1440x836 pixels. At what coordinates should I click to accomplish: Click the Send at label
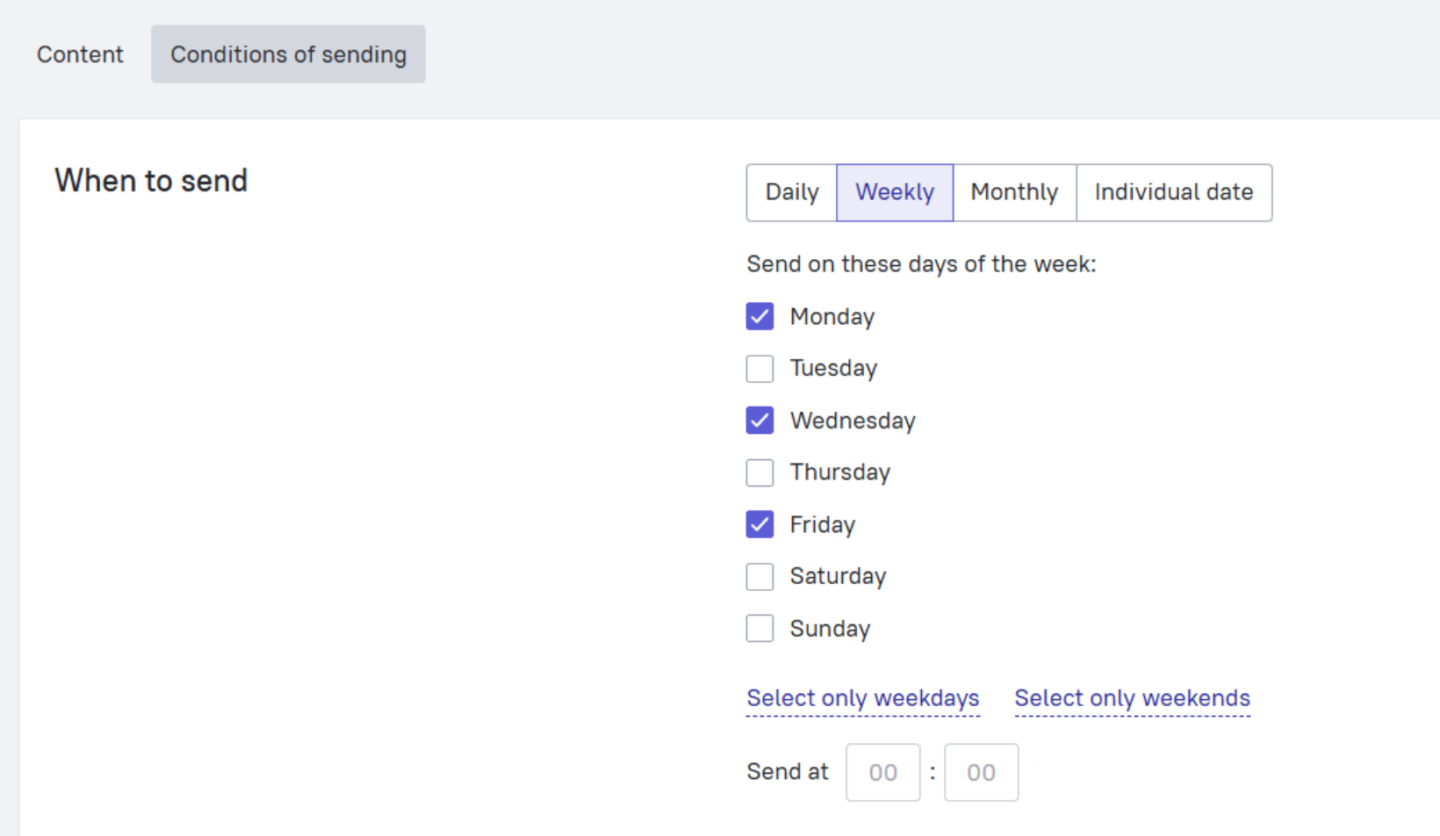click(787, 772)
